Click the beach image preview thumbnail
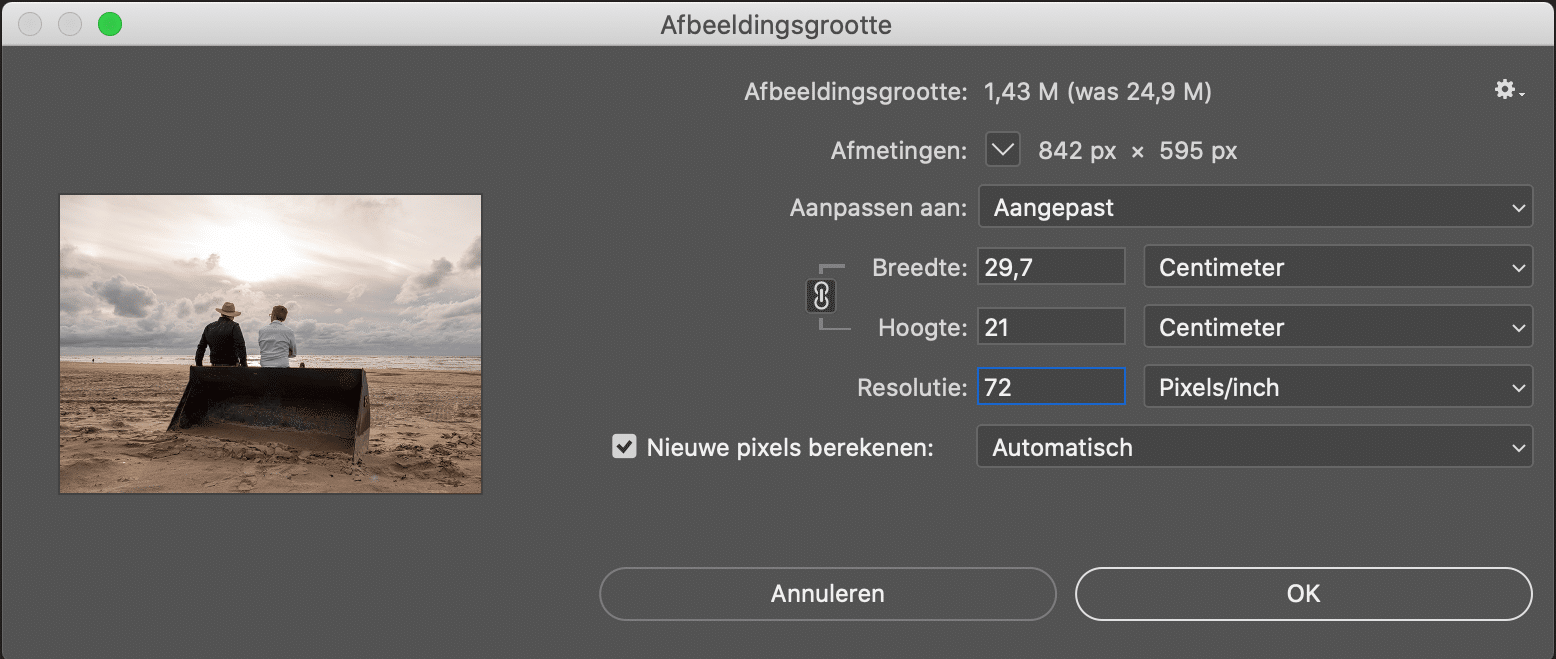The height and width of the screenshot is (659, 1556). [270, 344]
